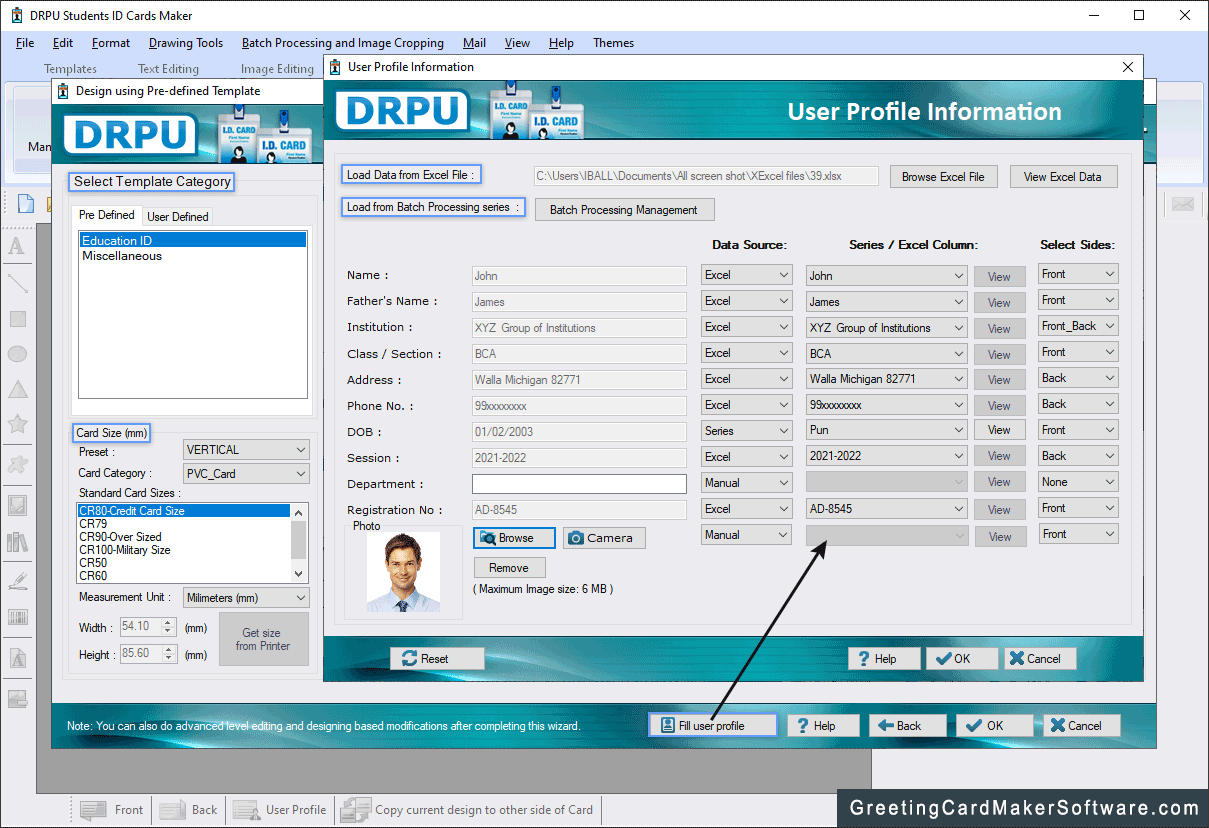The height and width of the screenshot is (828, 1209).
Task: Open the Themes menu
Action: point(613,43)
